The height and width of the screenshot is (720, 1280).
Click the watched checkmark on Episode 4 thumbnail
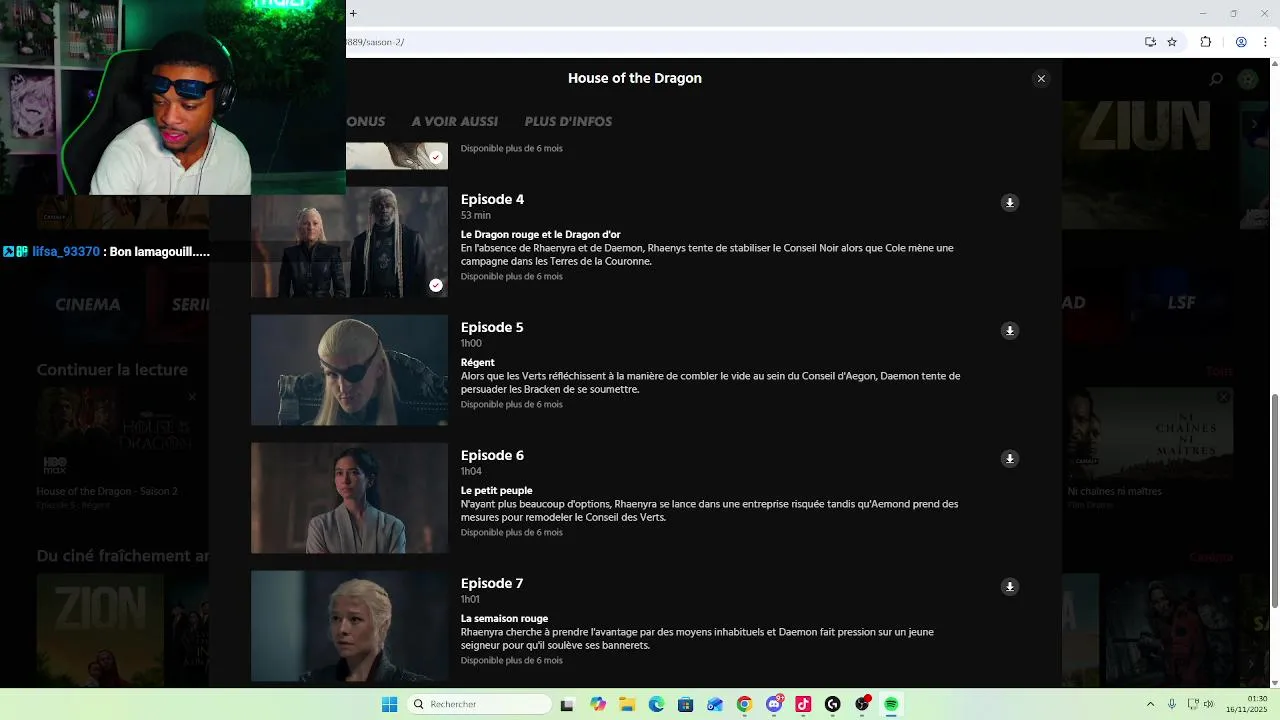[x=436, y=285]
